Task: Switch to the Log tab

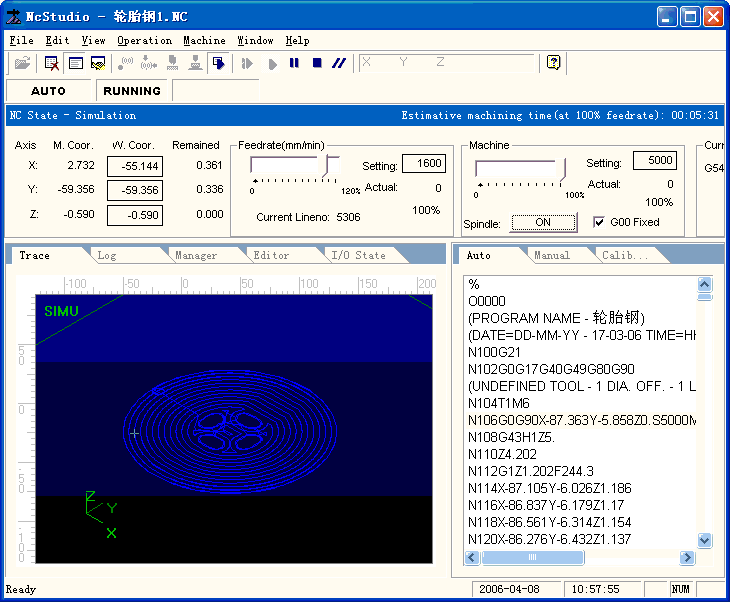Action: coord(107,255)
